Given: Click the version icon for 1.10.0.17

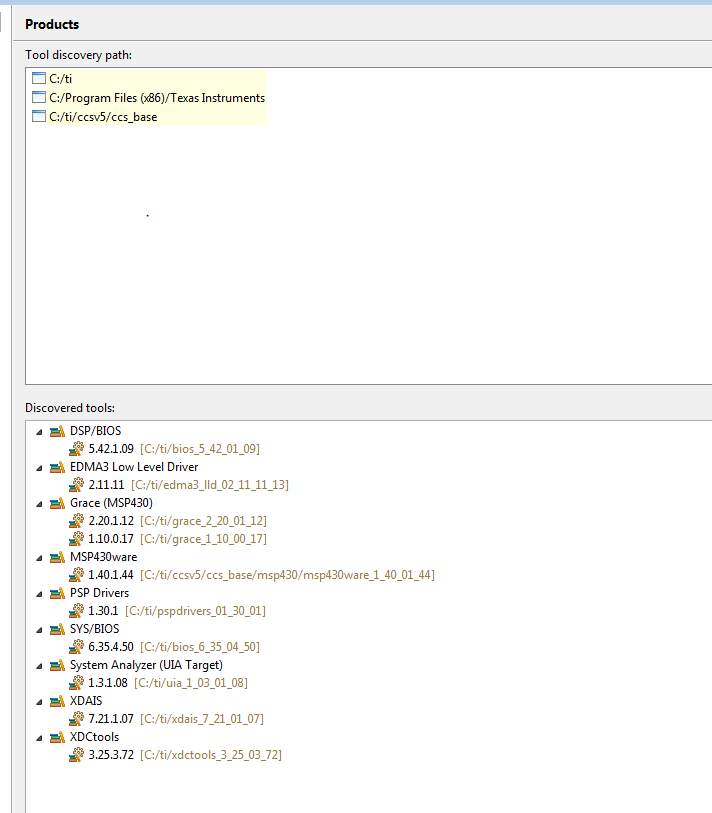Looking at the screenshot, I should 76,539.
